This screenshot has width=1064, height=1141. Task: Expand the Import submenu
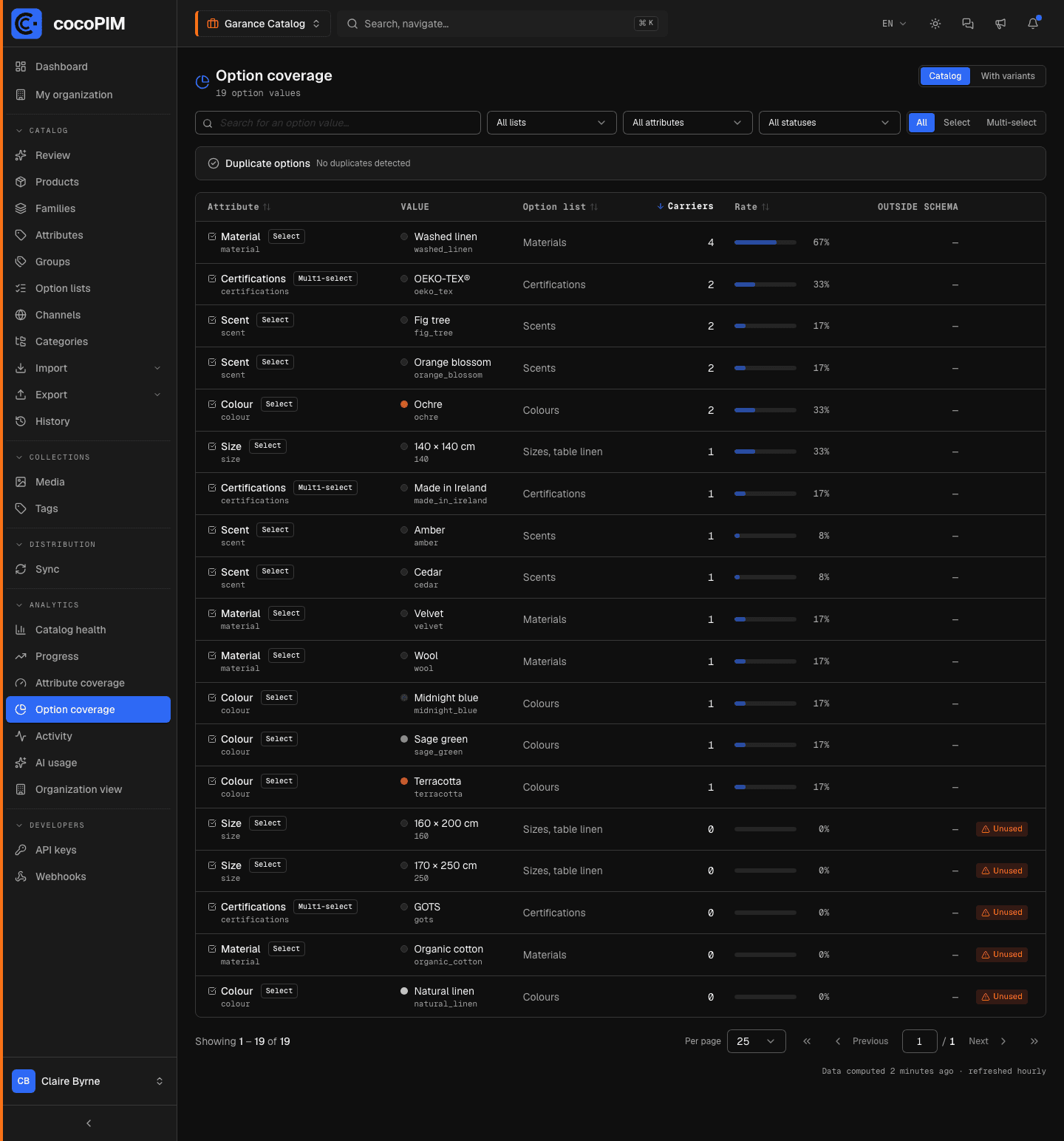click(x=88, y=368)
